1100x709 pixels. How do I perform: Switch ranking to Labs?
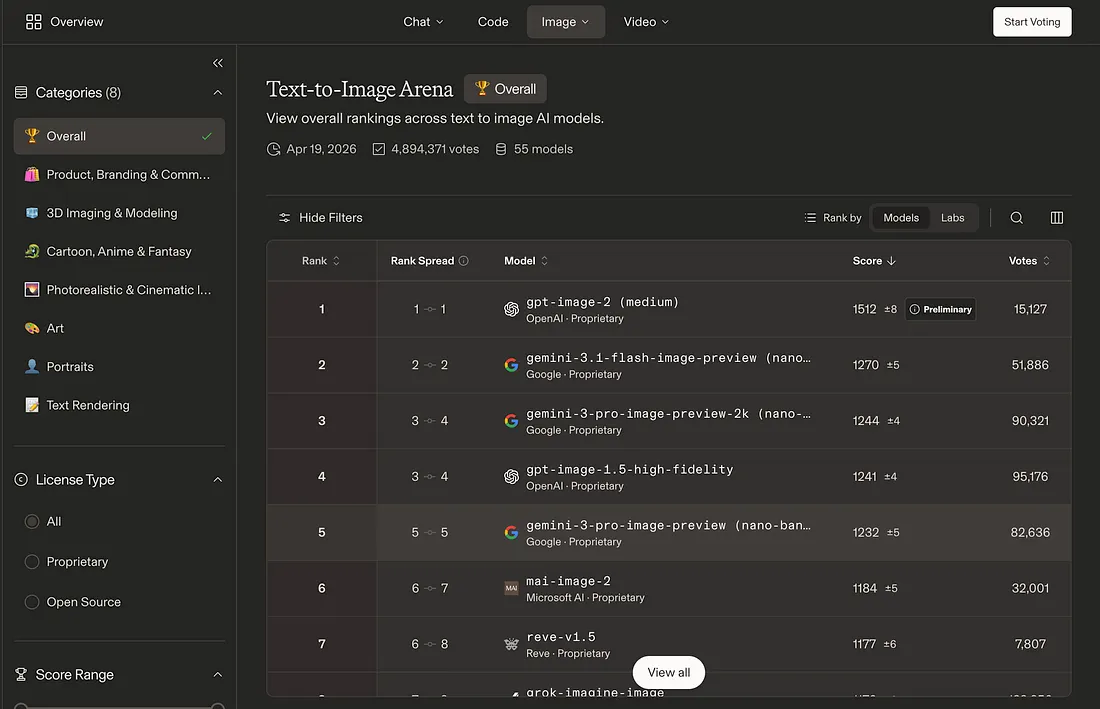pos(953,218)
